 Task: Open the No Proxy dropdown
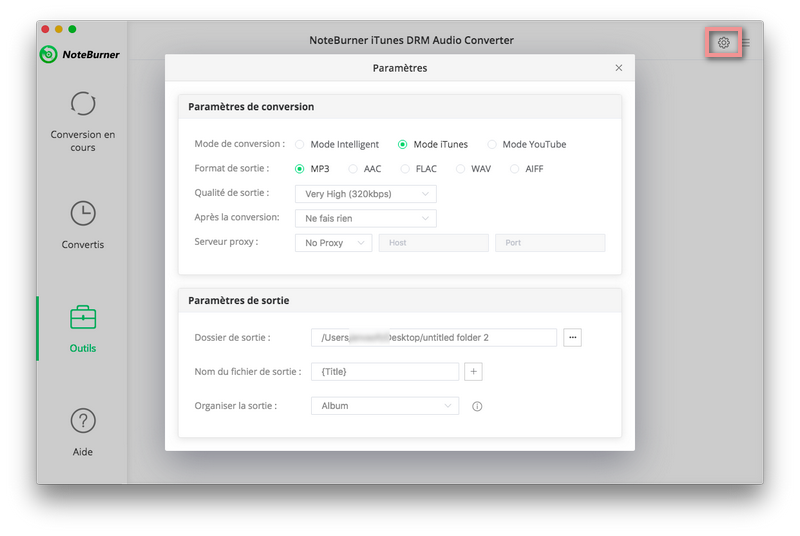tap(334, 243)
